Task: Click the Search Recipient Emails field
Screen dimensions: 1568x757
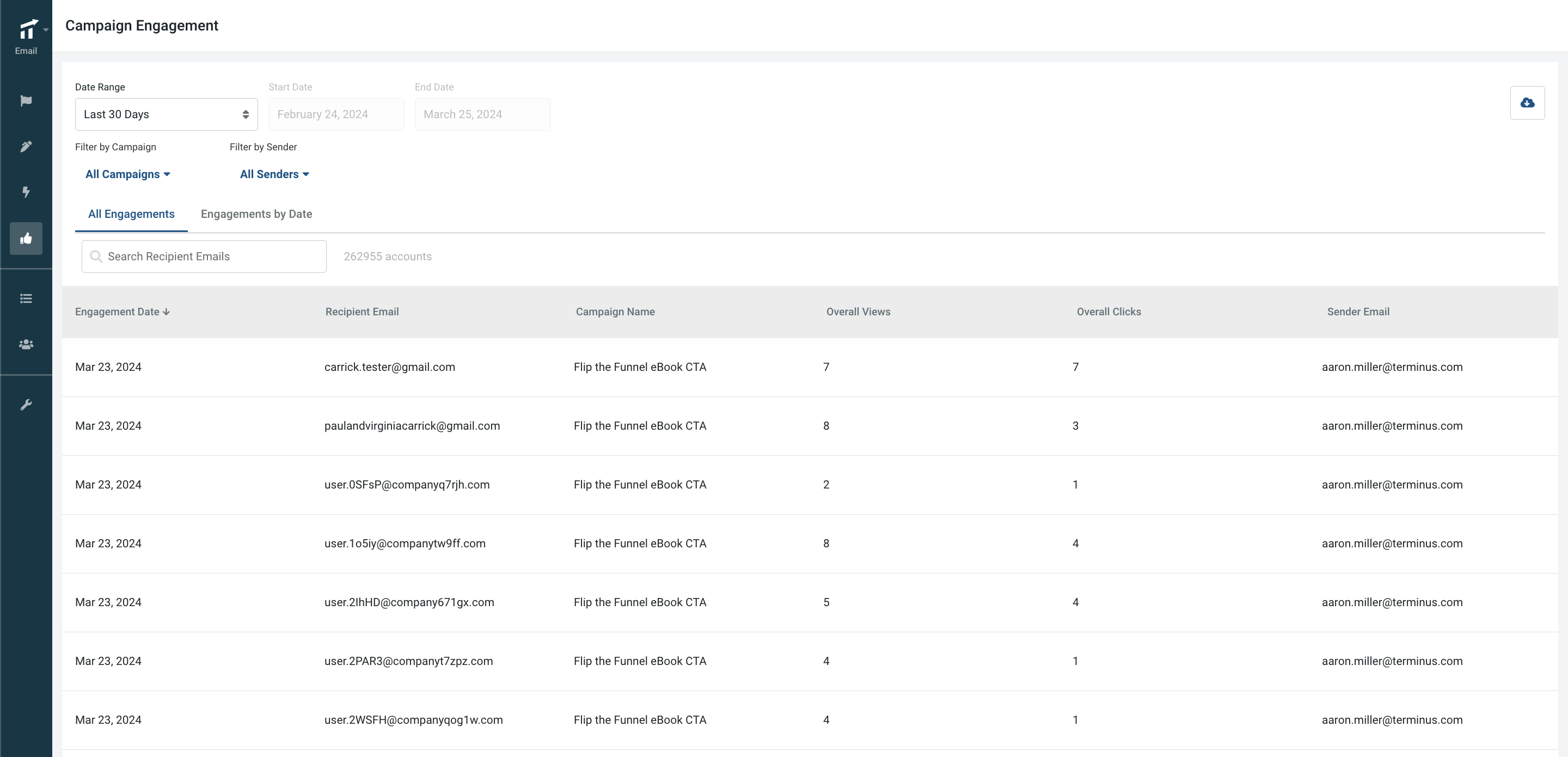Action: (x=204, y=257)
